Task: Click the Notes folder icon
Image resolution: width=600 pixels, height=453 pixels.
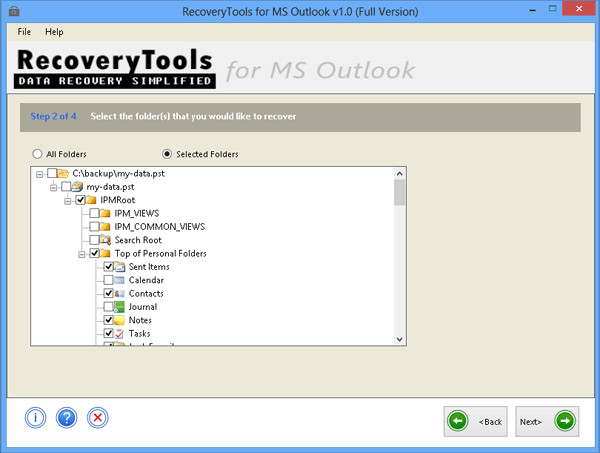Action: pyautogui.click(x=119, y=320)
